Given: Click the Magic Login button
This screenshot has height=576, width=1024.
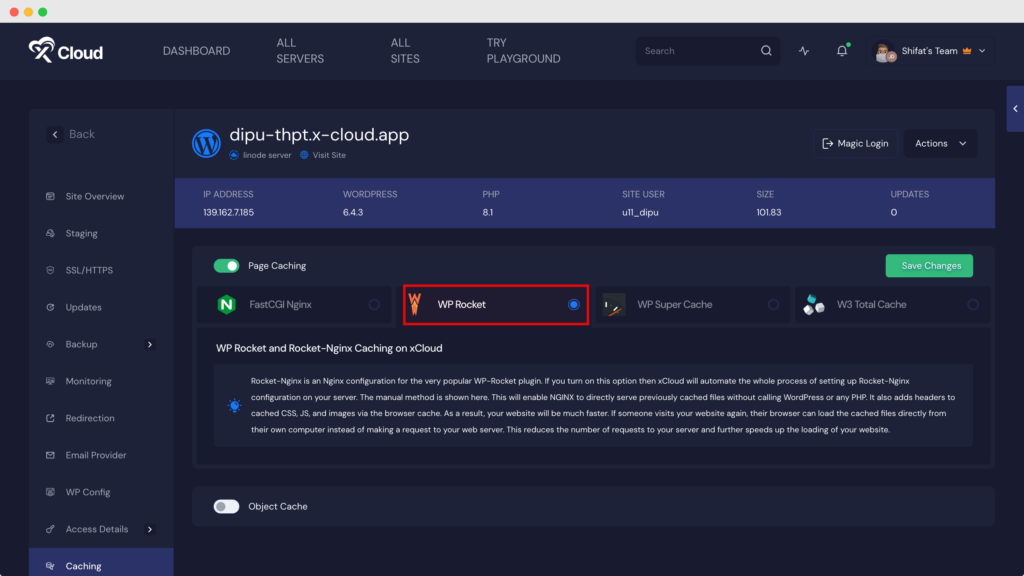Looking at the screenshot, I should (854, 143).
